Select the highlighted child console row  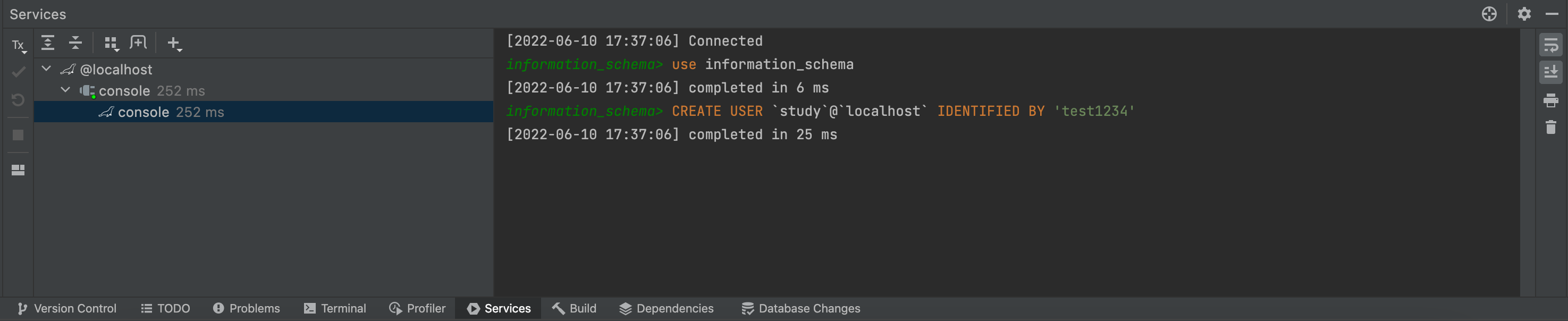(x=264, y=112)
